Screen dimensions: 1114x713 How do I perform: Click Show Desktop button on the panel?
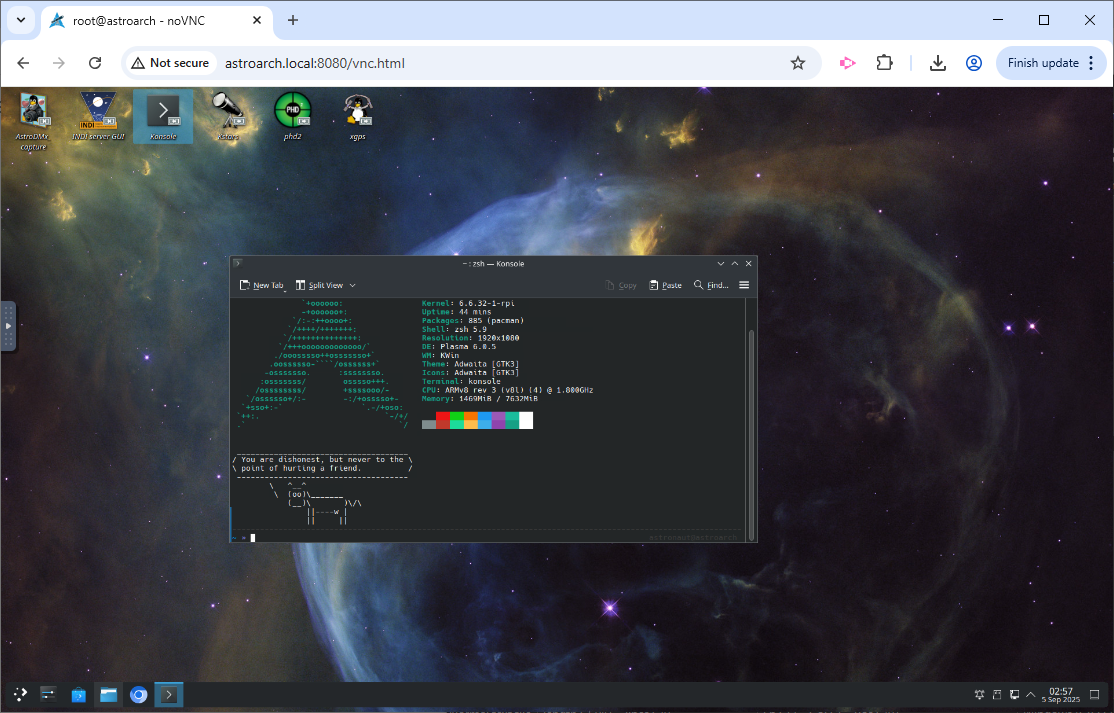coord(1095,694)
